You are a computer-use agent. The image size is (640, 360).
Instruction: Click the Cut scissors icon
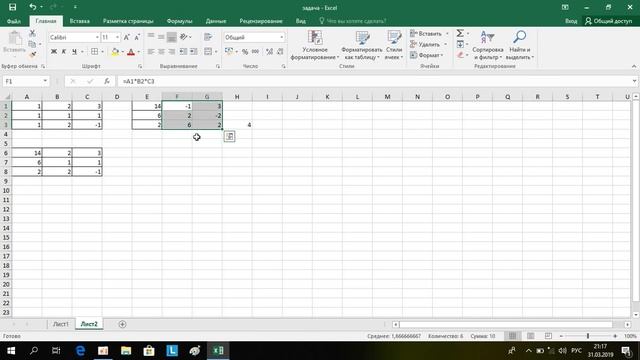(x=32, y=33)
